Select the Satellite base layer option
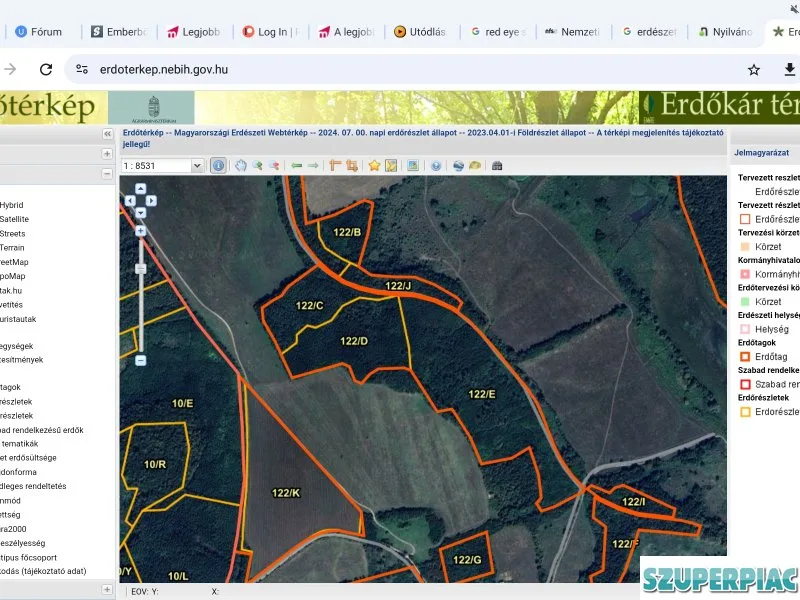The image size is (800, 600). click(14, 219)
